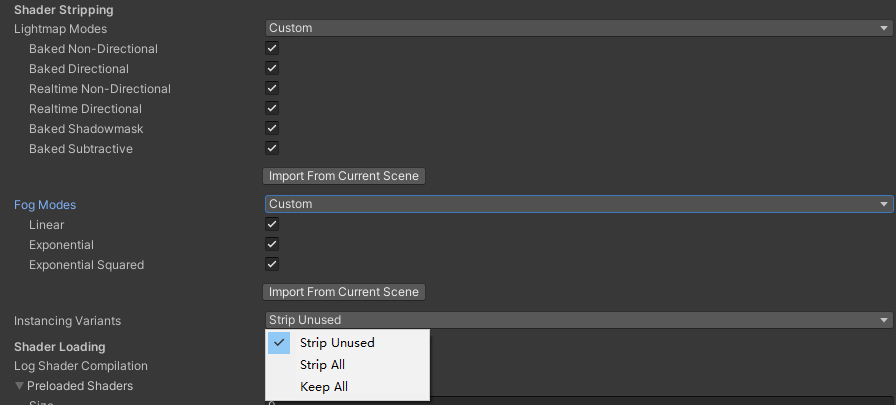Toggle the Exponential fog checkbox

[x=271, y=244]
